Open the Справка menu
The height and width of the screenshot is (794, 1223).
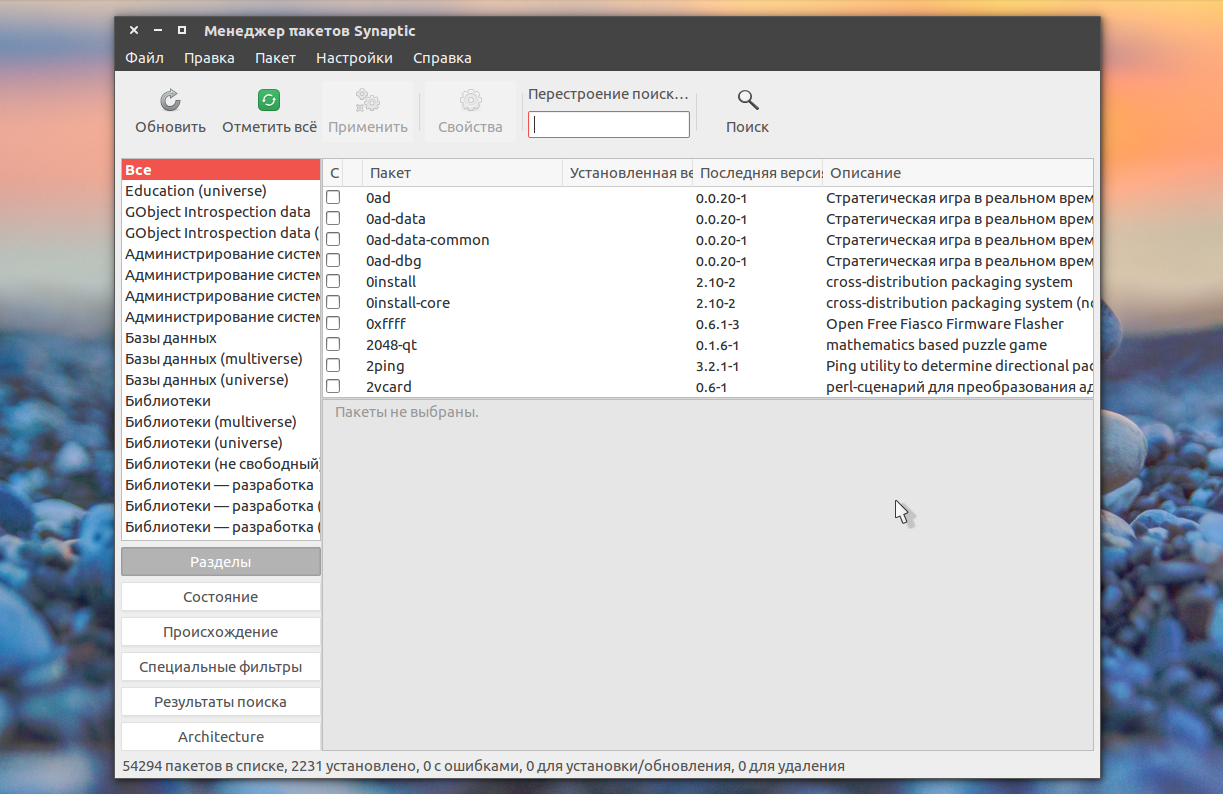(x=442, y=58)
